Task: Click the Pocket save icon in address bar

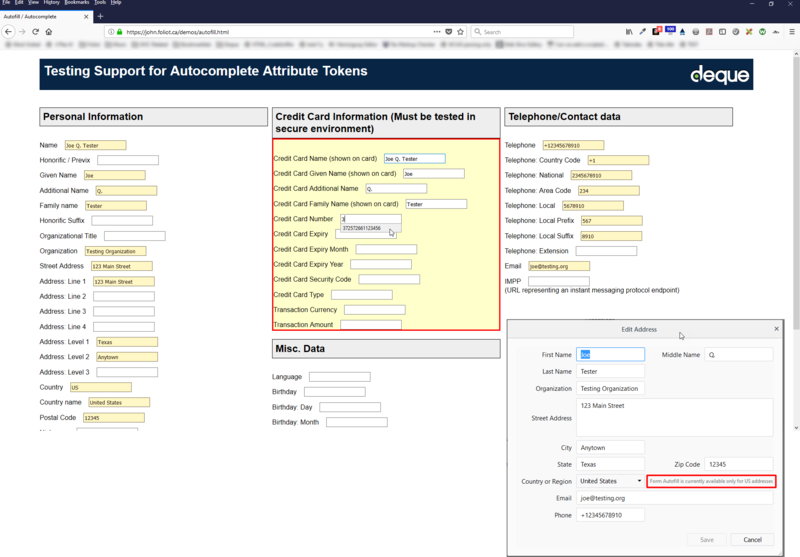Action: tap(448, 32)
